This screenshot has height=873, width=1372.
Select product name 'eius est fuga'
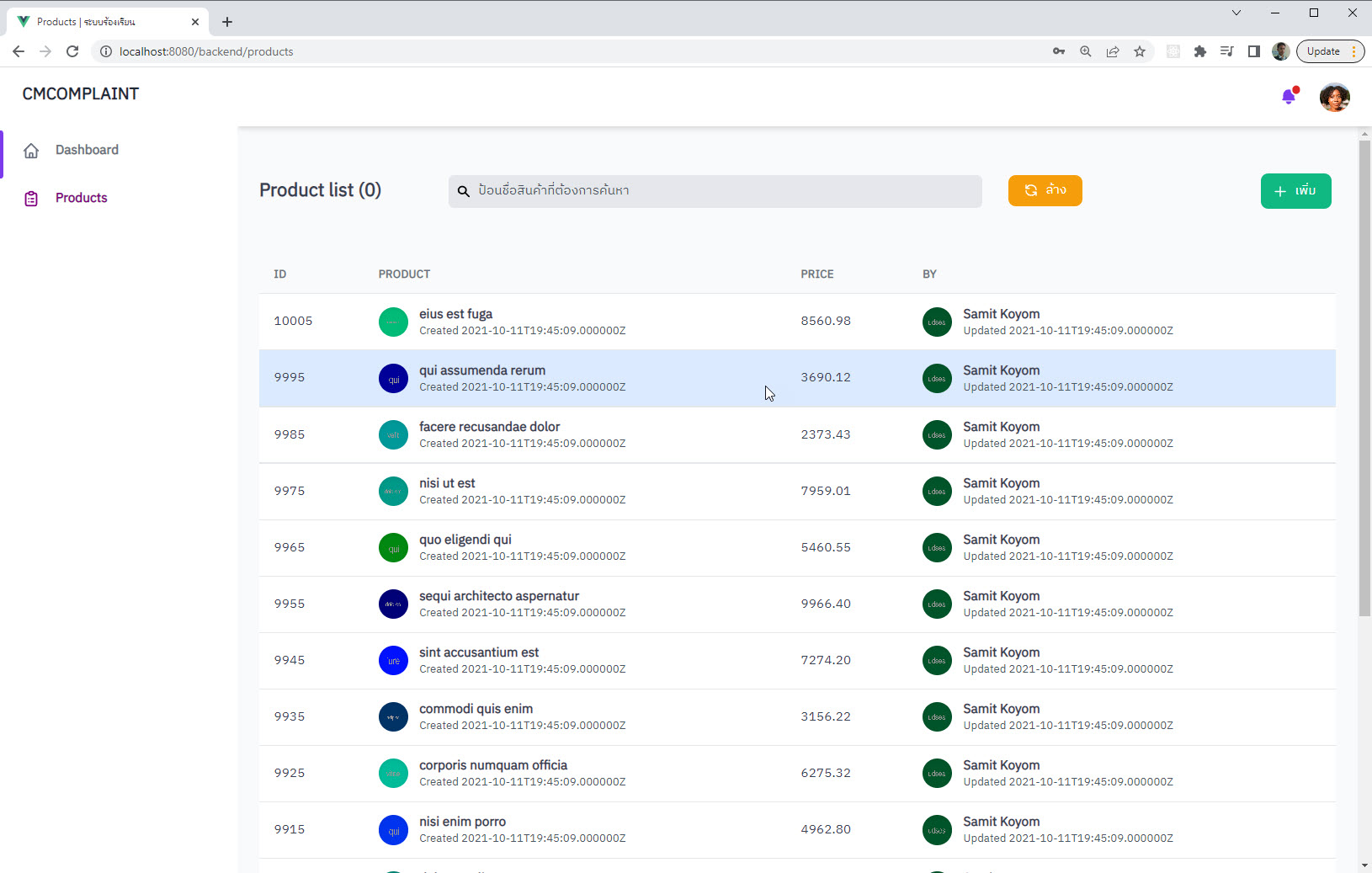click(x=455, y=314)
